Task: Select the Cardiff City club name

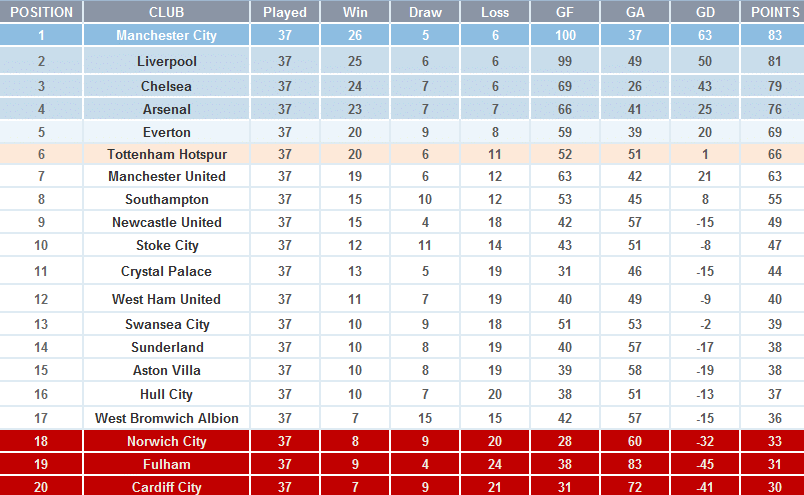Action: (166, 487)
